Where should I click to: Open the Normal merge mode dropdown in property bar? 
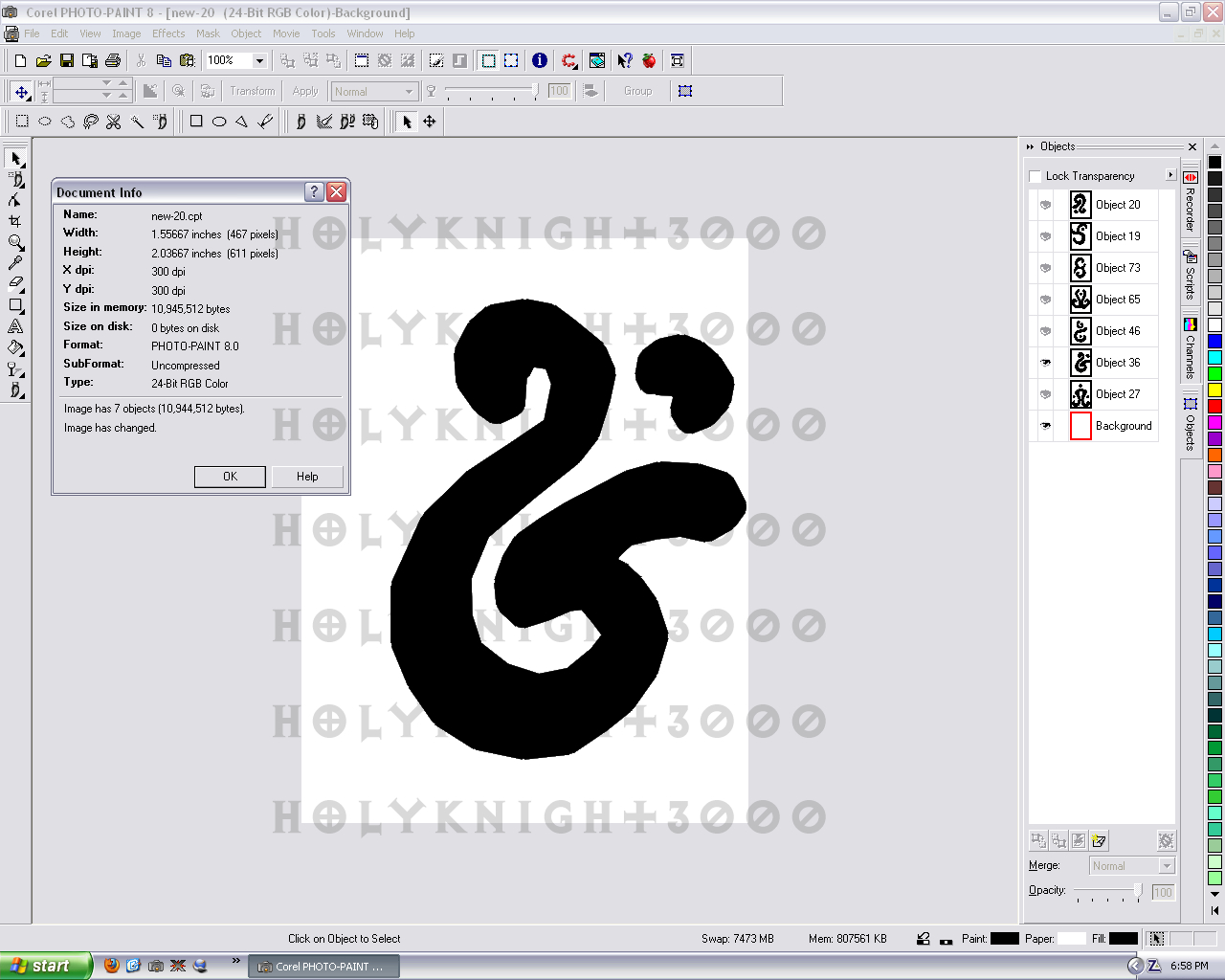pos(410,92)
